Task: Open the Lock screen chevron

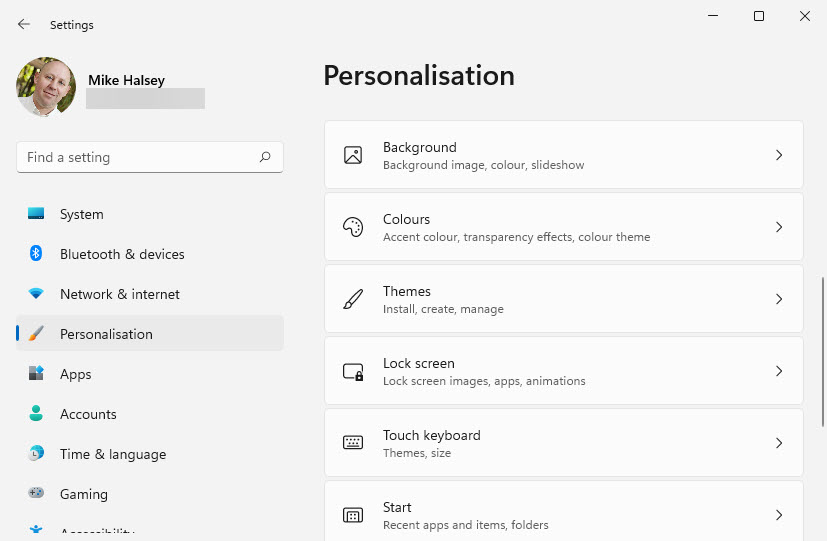Action: pos(779,371)
